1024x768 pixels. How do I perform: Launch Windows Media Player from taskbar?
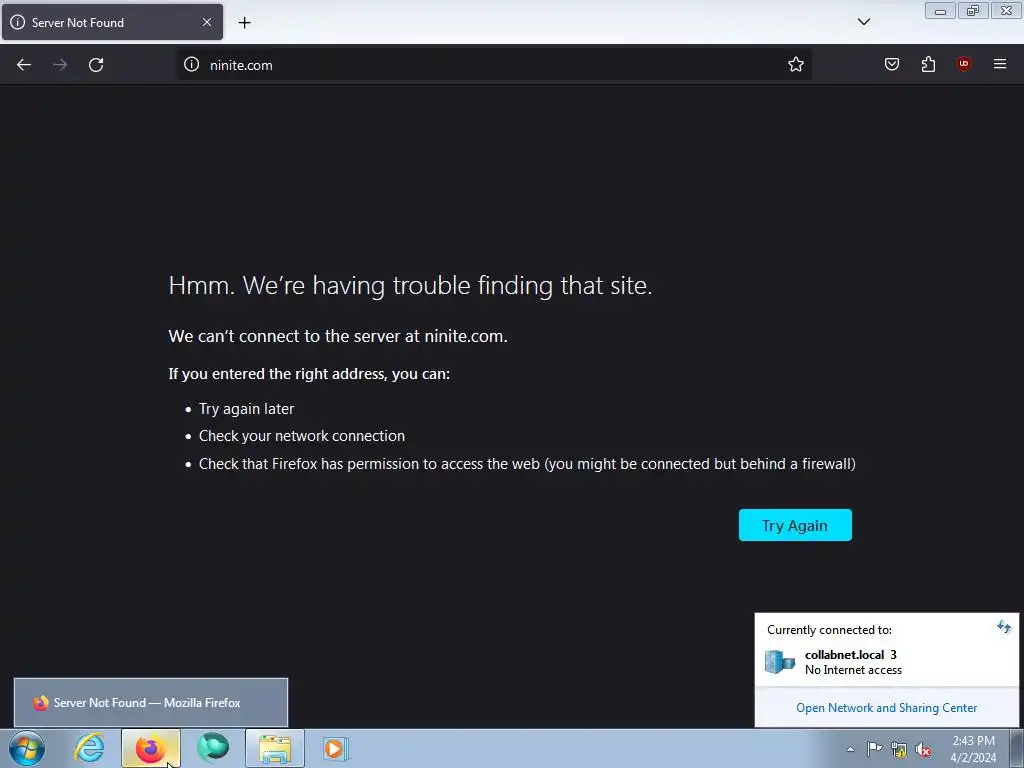tap(336, 748)
